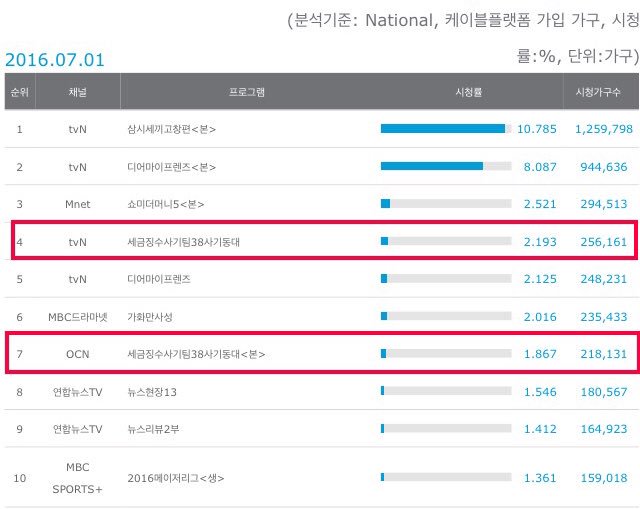Click channel MBC SPORTS+
This screenshot has width=640, height=509.
coord(78,478)
